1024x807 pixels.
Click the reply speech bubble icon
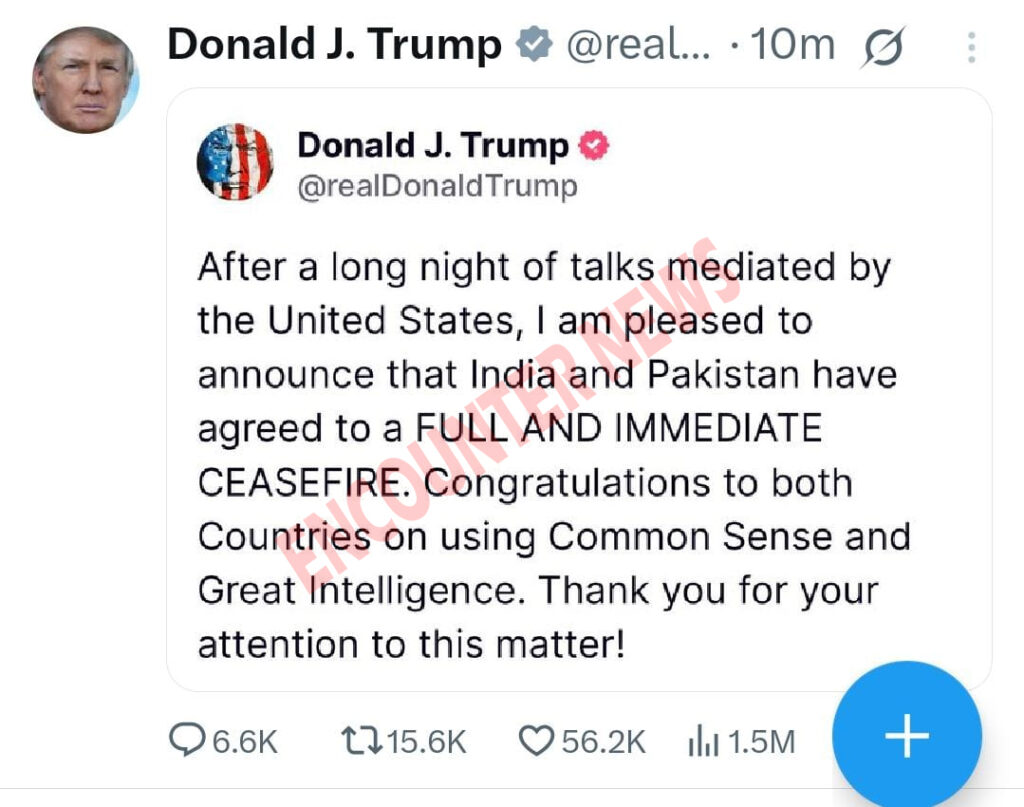pos(187,740)
